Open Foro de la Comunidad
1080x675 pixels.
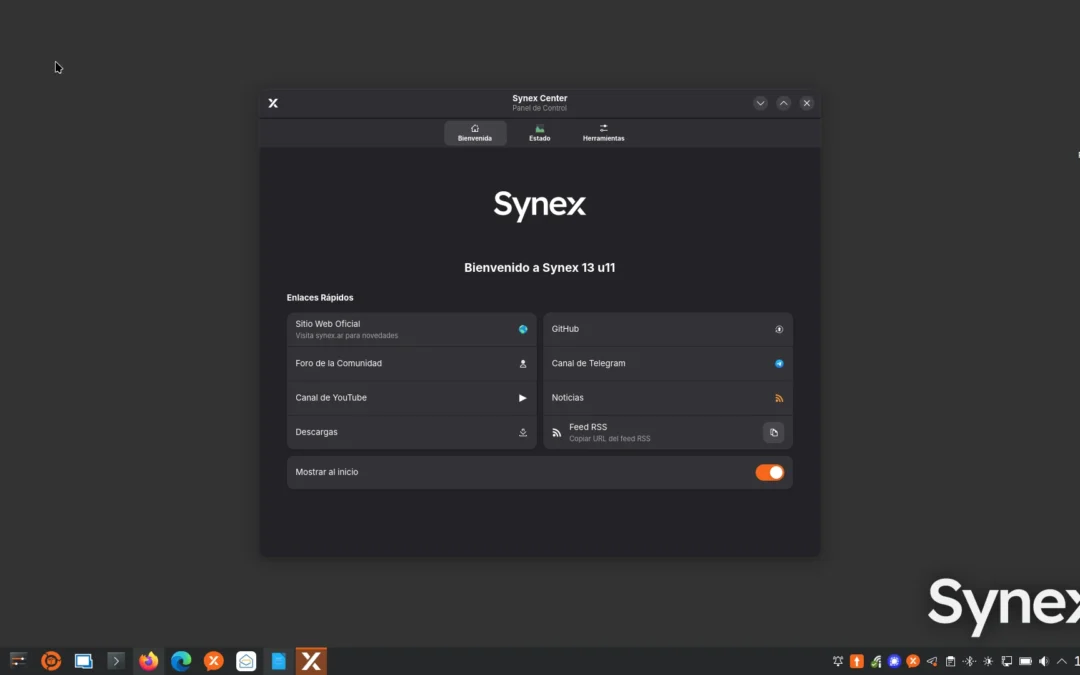click(411, 364)
